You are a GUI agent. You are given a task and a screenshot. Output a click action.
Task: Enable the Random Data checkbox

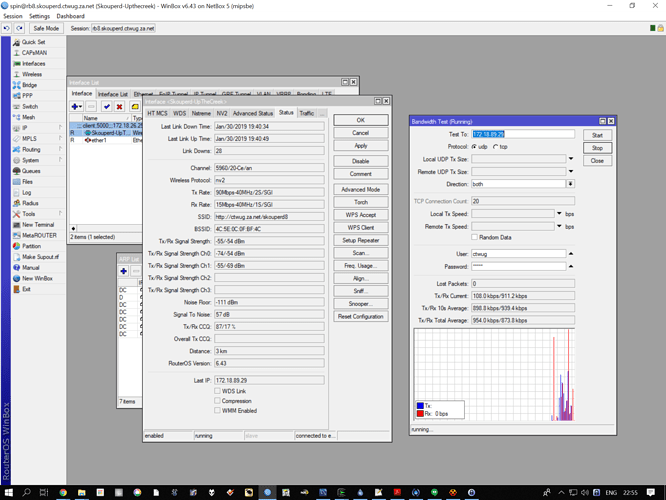475,237
